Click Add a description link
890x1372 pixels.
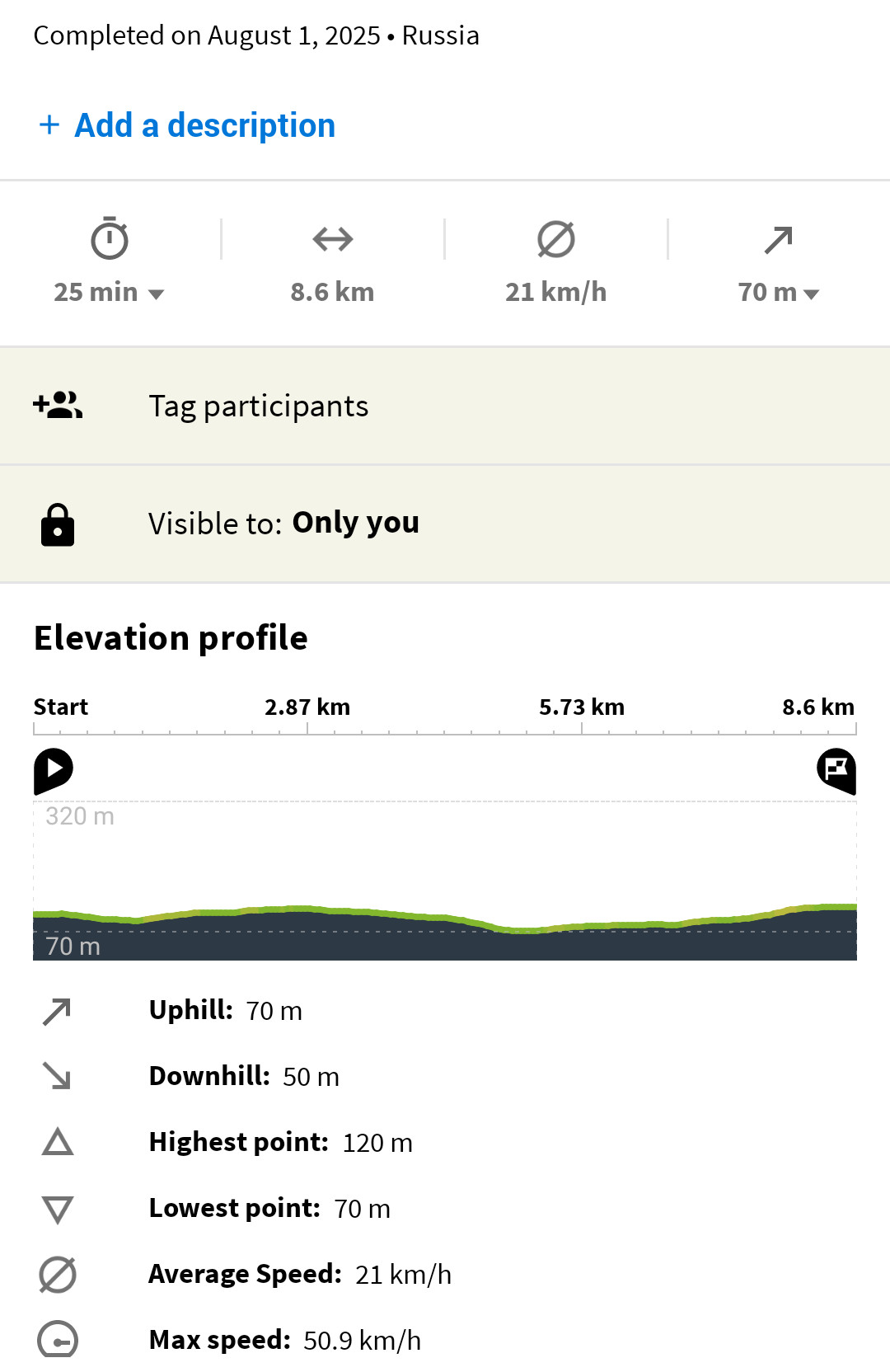coord(205,125)
